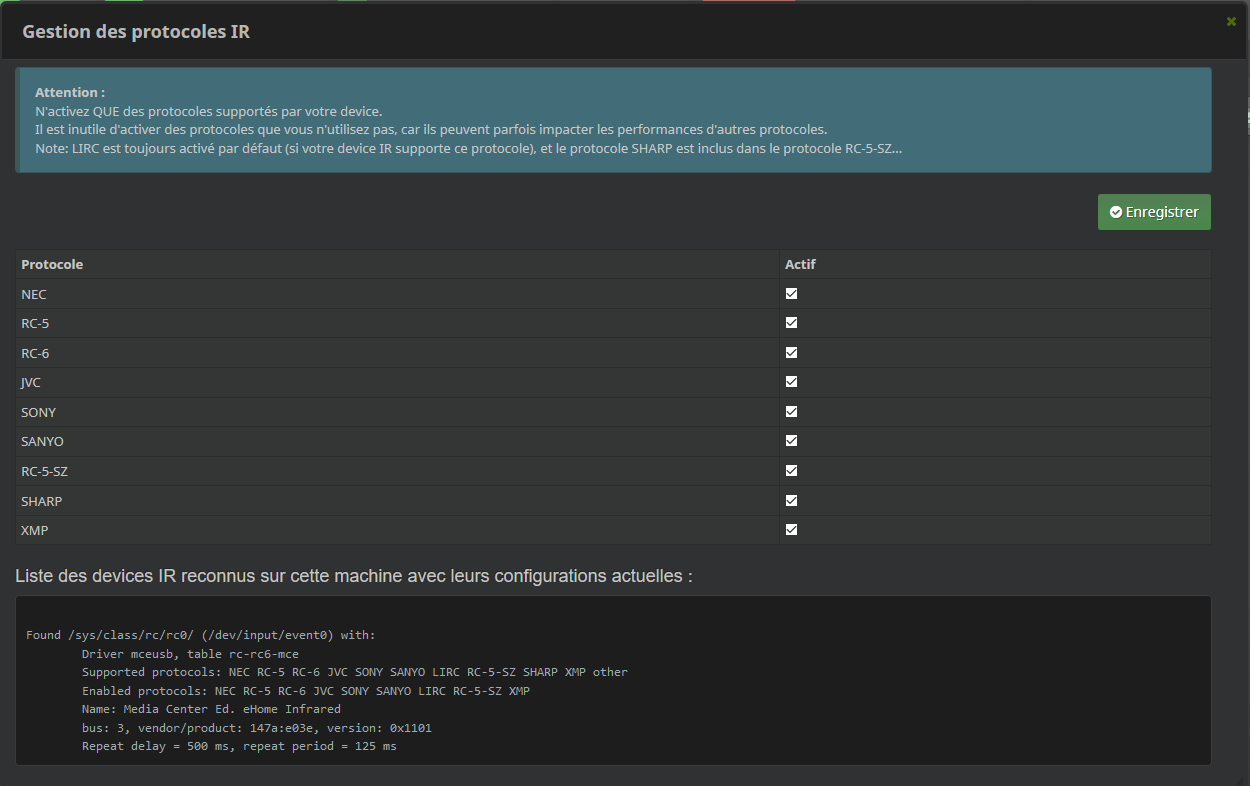The image size is (1250, 786).
Task: Select the NEC protocol name cell
Action: 34,295
